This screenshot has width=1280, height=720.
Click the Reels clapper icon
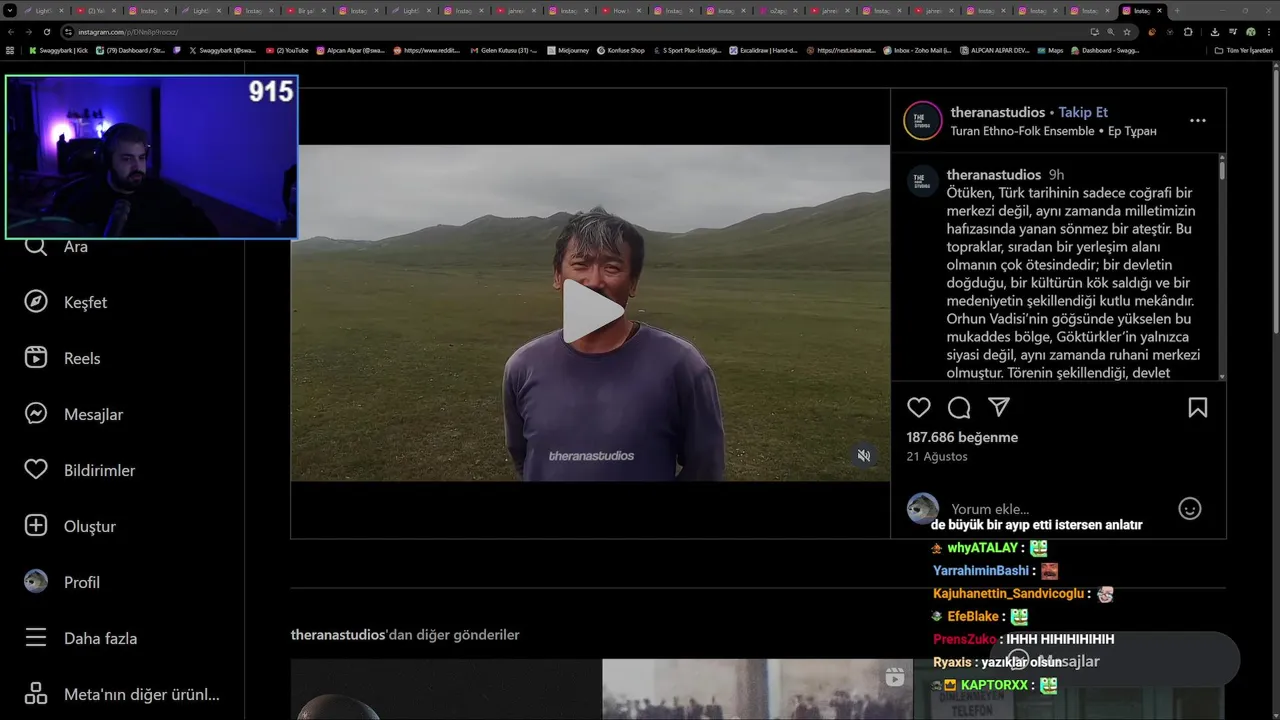pos(36,358)
